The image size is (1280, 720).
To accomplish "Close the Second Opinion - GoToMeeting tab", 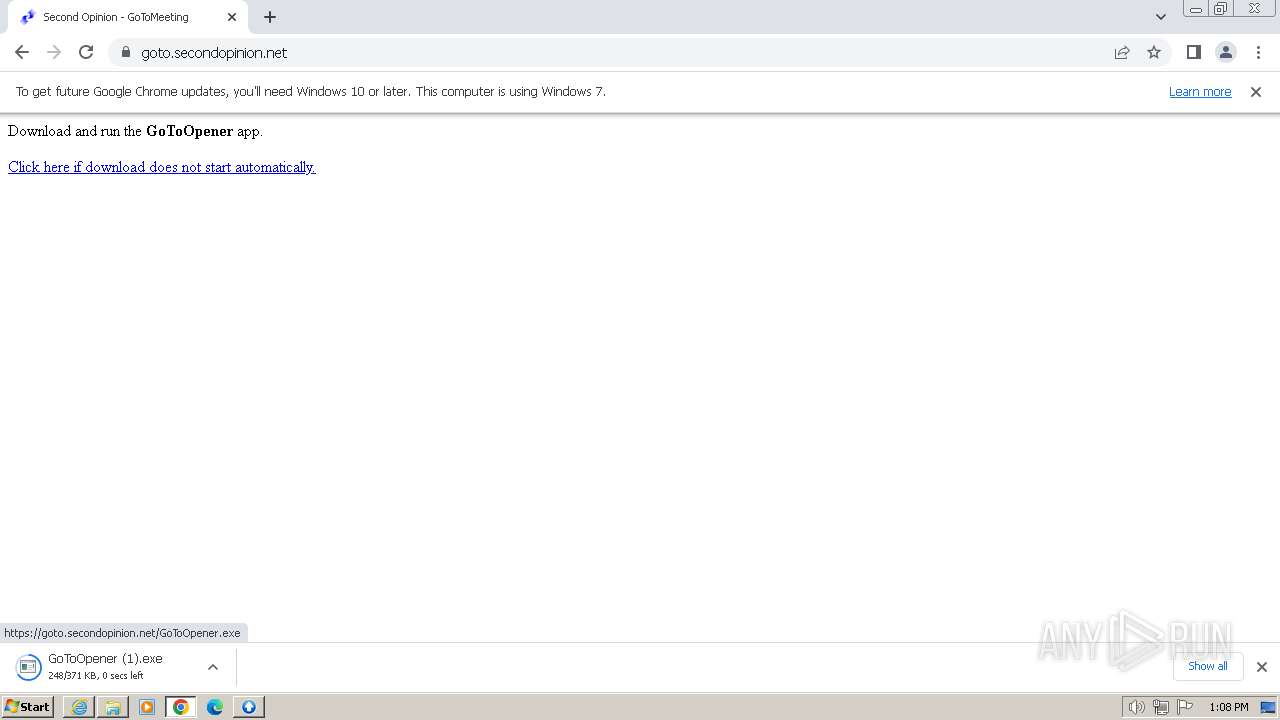I will click(232, 17).
